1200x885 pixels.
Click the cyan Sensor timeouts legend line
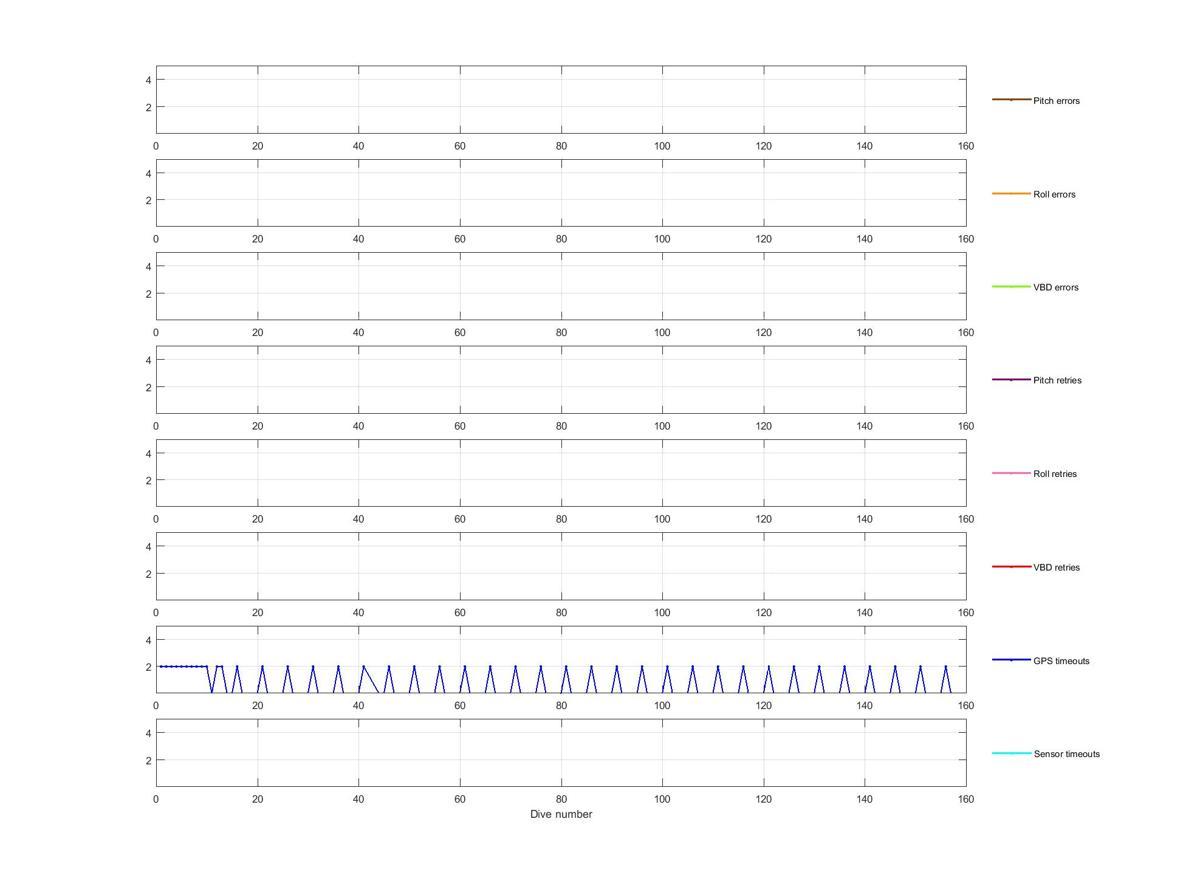click(1011, 753)
